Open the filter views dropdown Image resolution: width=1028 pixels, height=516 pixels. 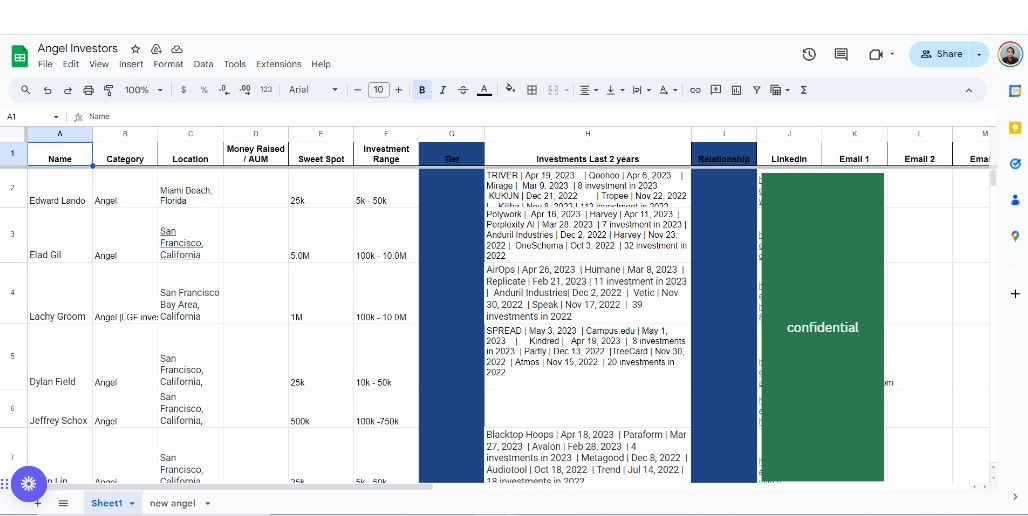(x=780, y=90)
